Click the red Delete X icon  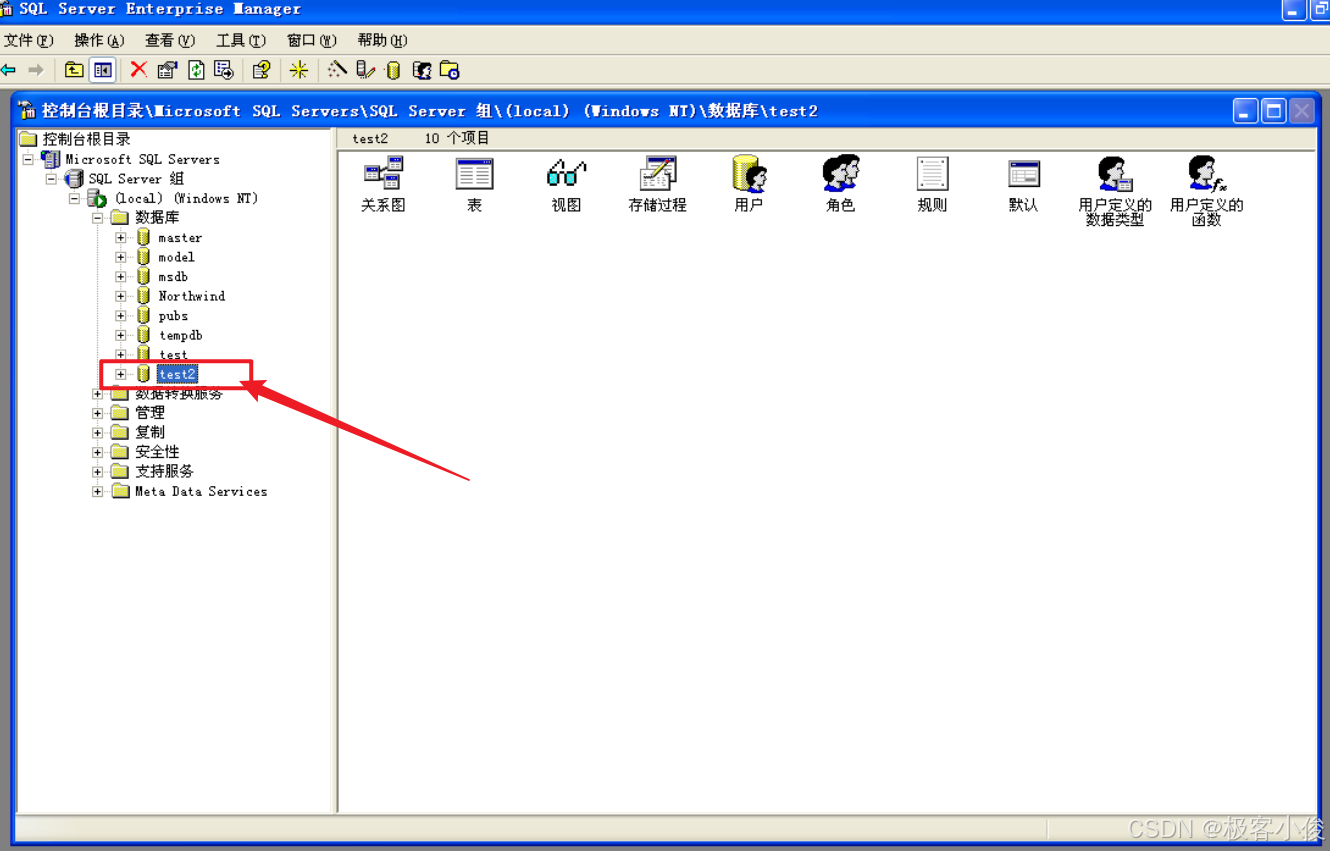(139, 70)
